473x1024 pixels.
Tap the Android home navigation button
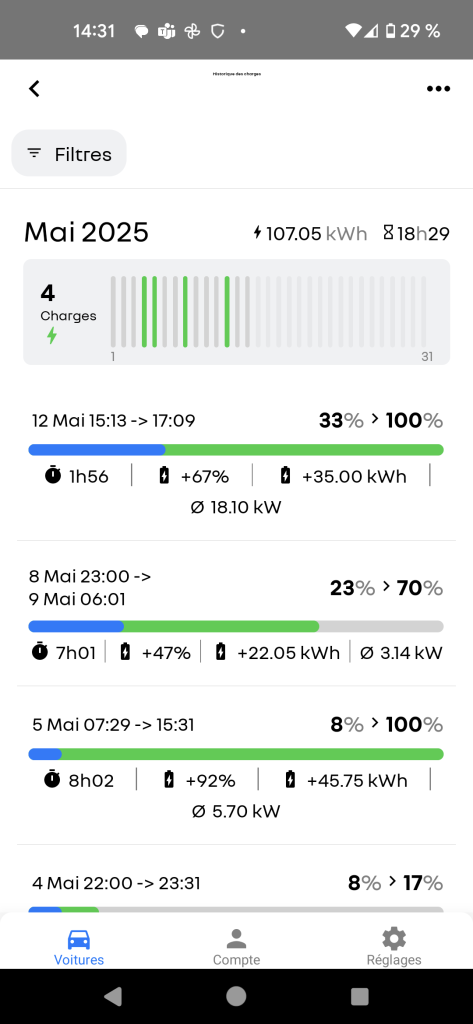(236, 996)
